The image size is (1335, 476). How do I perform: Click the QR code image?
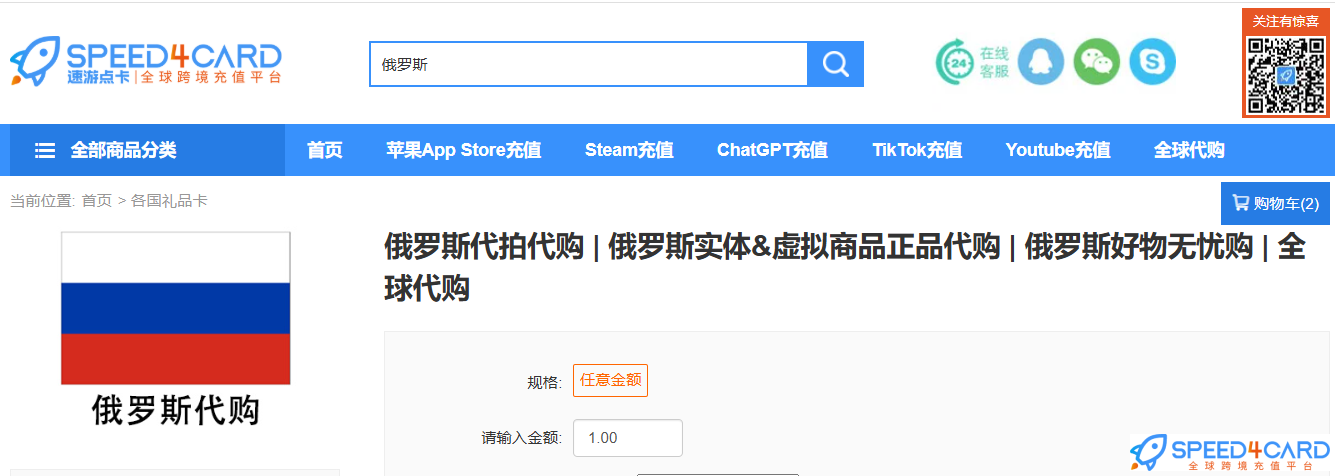(x=1287, y=75)
